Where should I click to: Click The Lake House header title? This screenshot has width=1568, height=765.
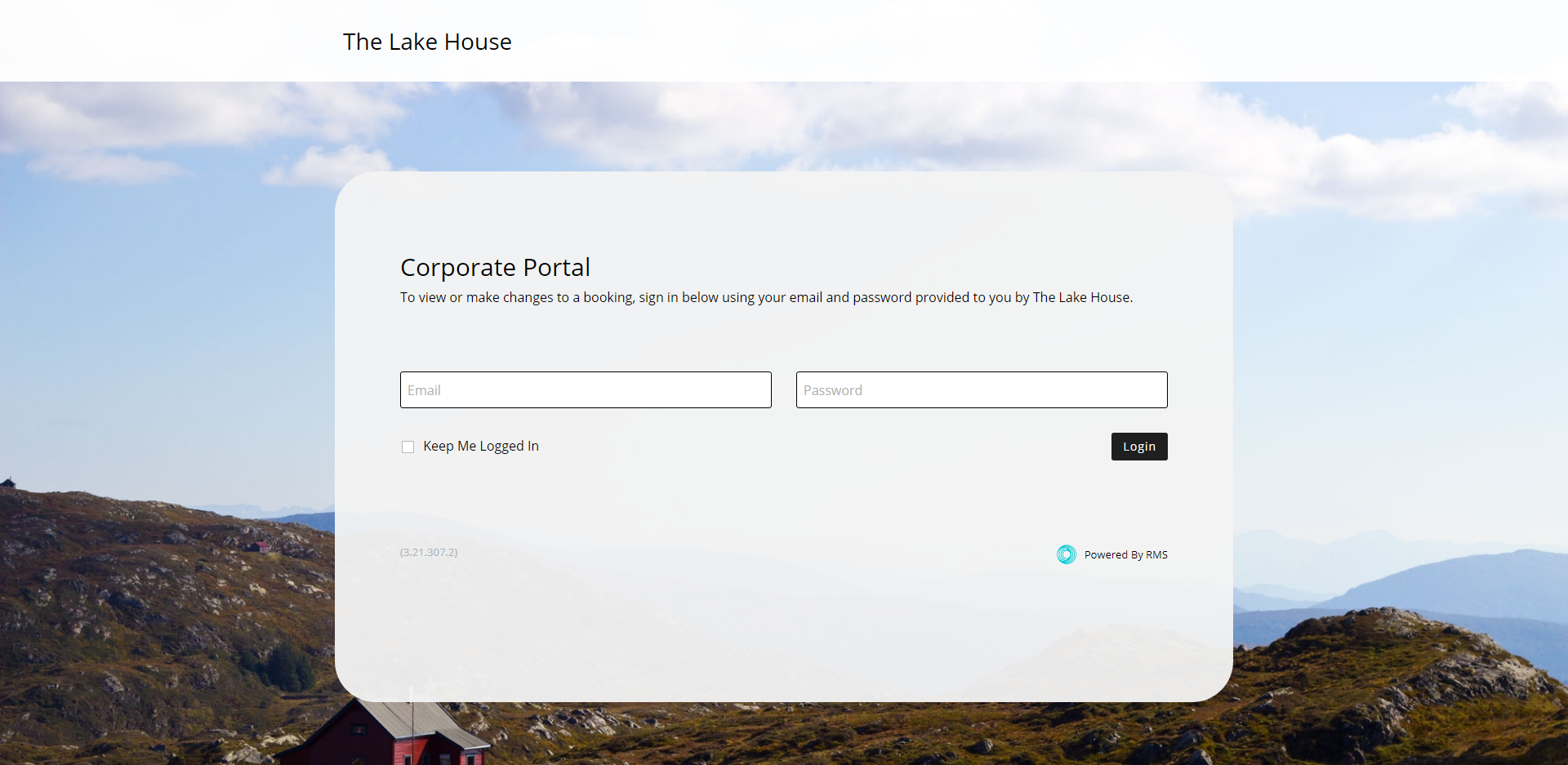(427, 41)
